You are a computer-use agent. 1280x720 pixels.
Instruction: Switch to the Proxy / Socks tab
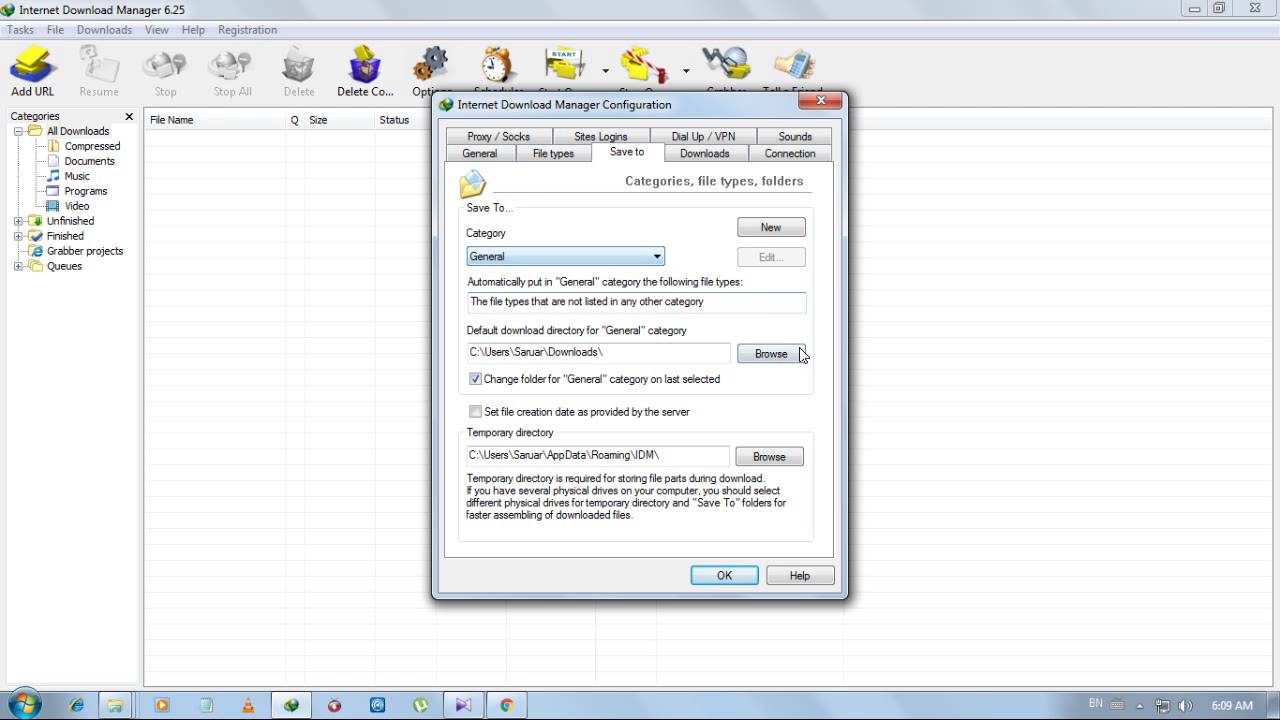[498, 136]
